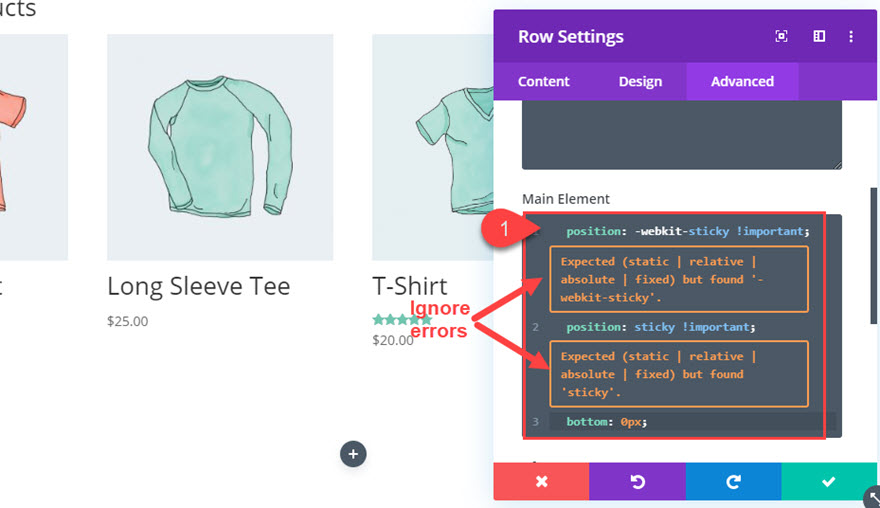Open the Long Sleeve Tee title link
The height and width of the screenshot is (508, 880).
pyautogui.click(x=199, y=286)
